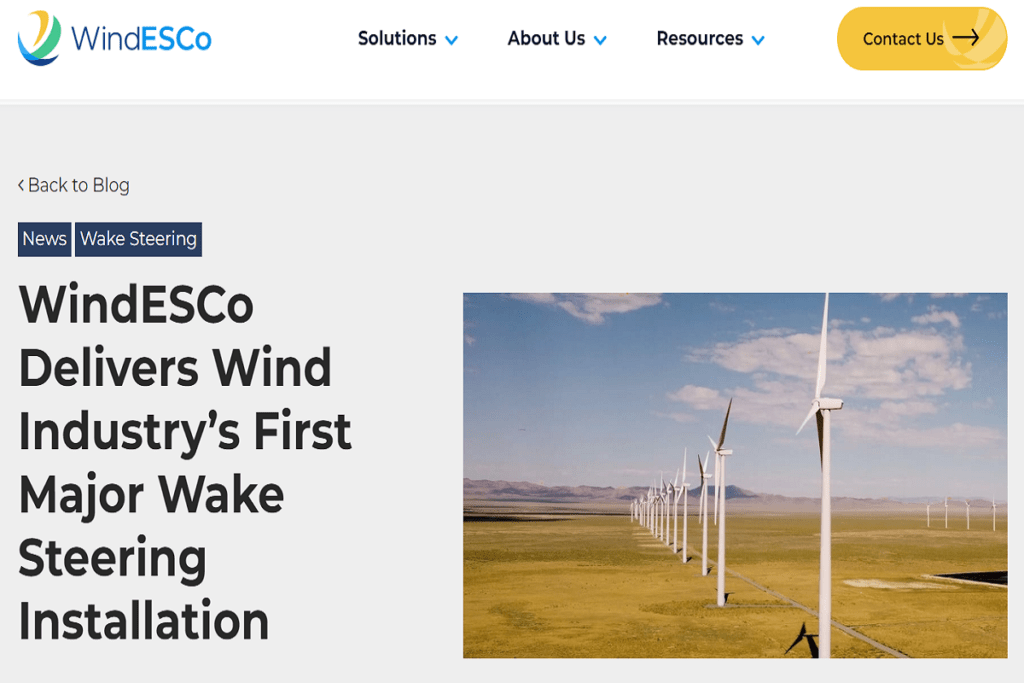Image resolution: width=1024 pixels, height=683 pixels.
Task: Expand the chevron beside About Us
Action: point(600,40)
